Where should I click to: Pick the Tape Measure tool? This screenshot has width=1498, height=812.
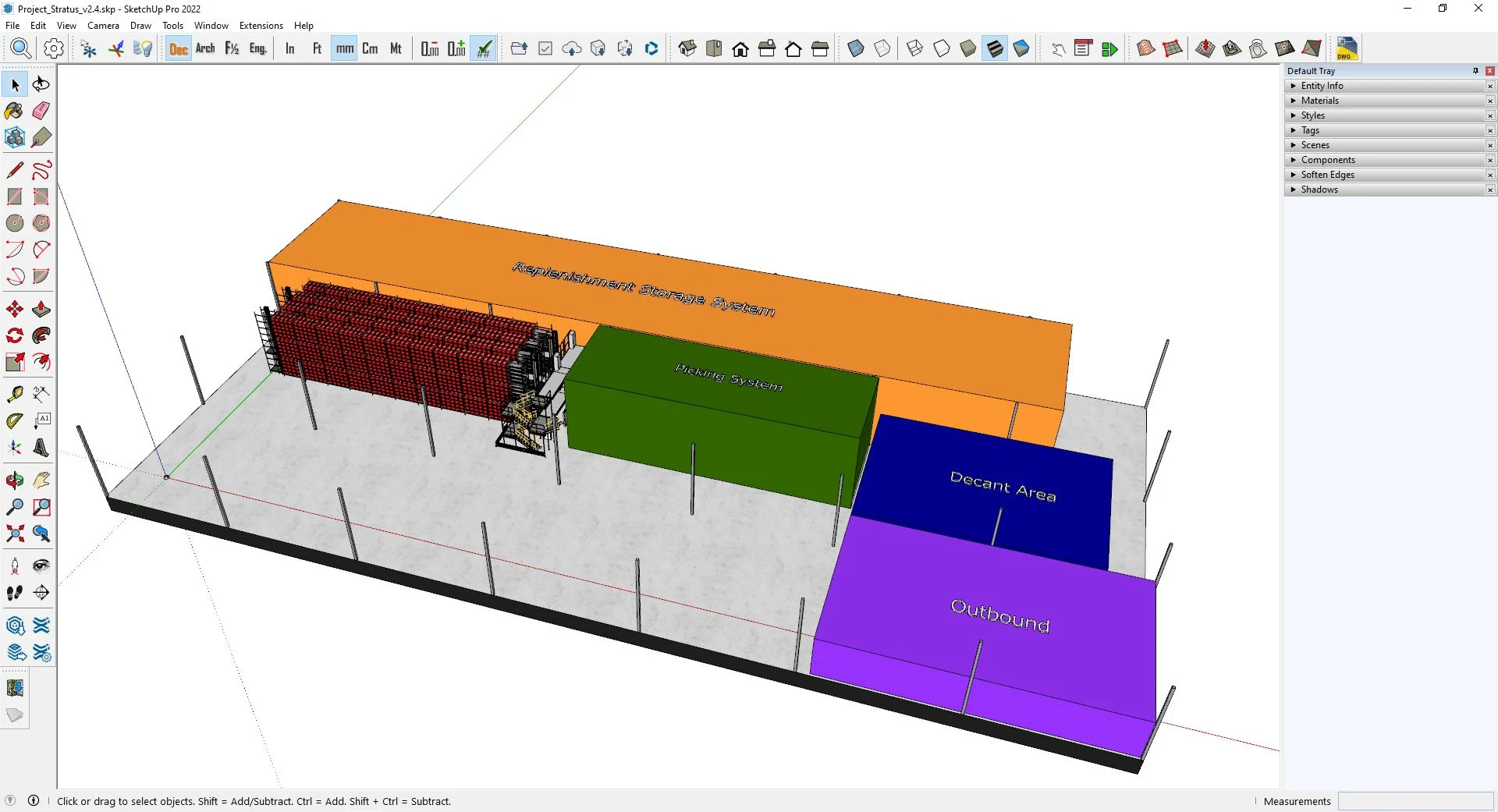pos(15,394)
